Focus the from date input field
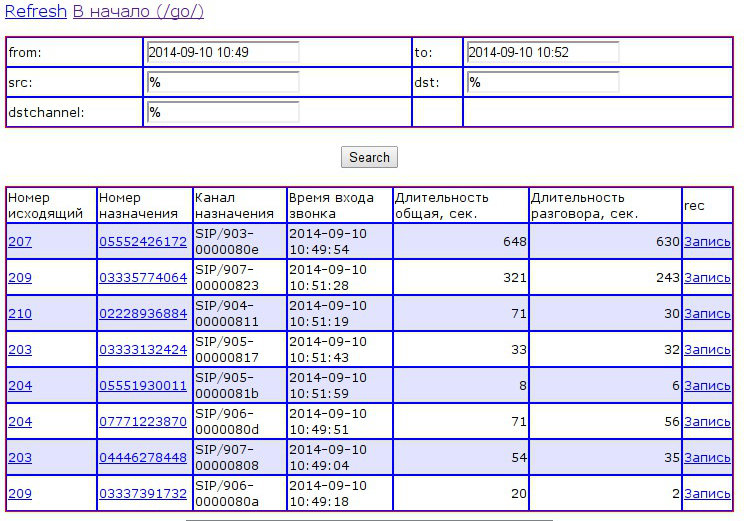 (223, 52)
